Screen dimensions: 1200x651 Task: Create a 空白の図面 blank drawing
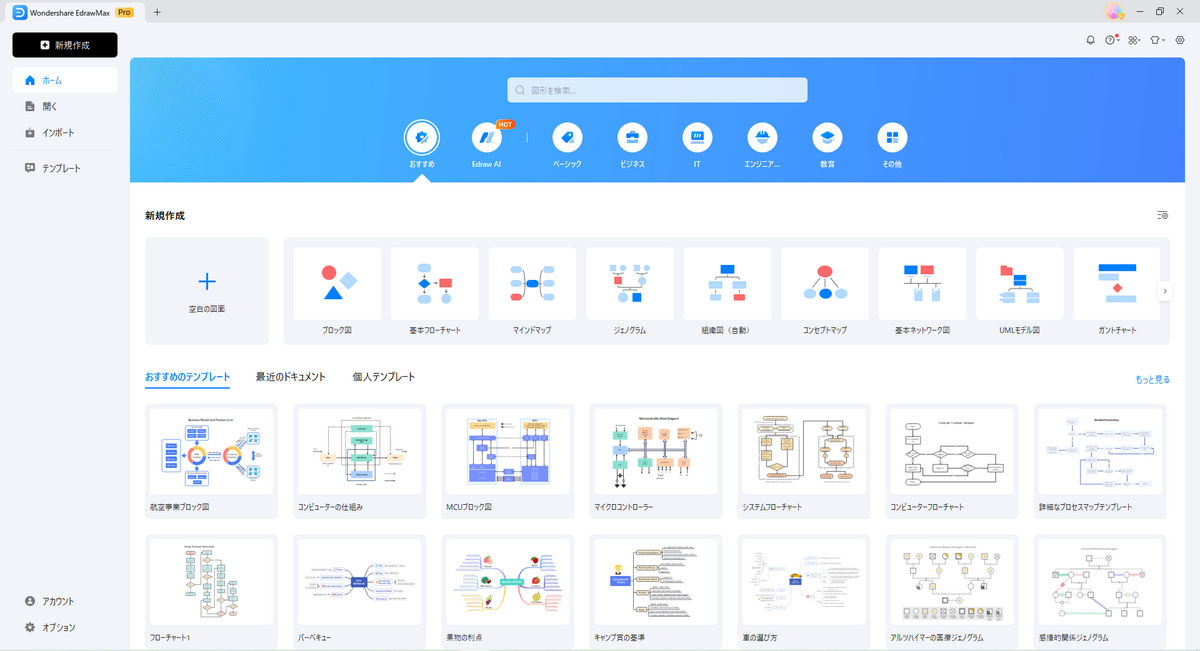pos(207,291)
